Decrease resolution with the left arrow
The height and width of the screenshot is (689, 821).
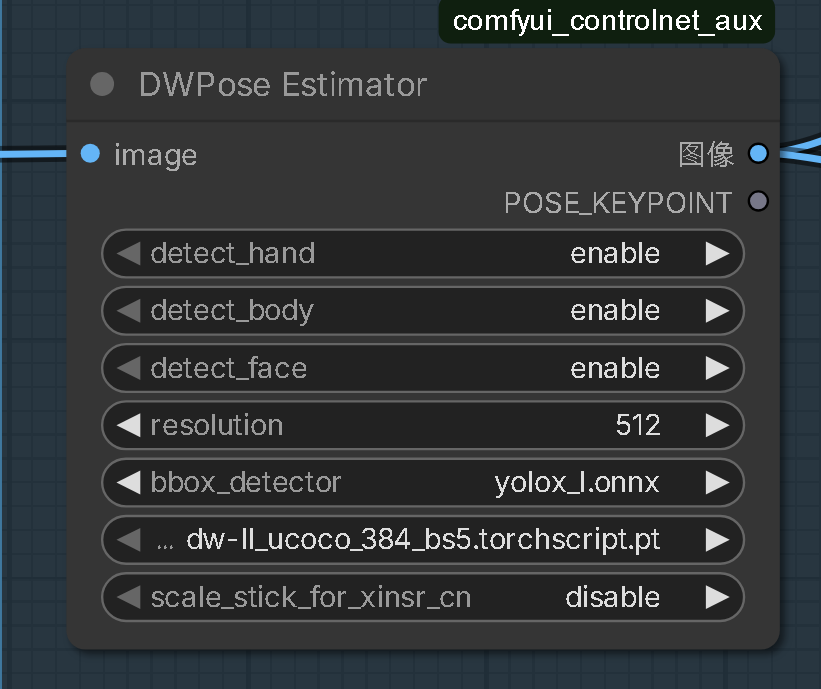tap(128, 425)
